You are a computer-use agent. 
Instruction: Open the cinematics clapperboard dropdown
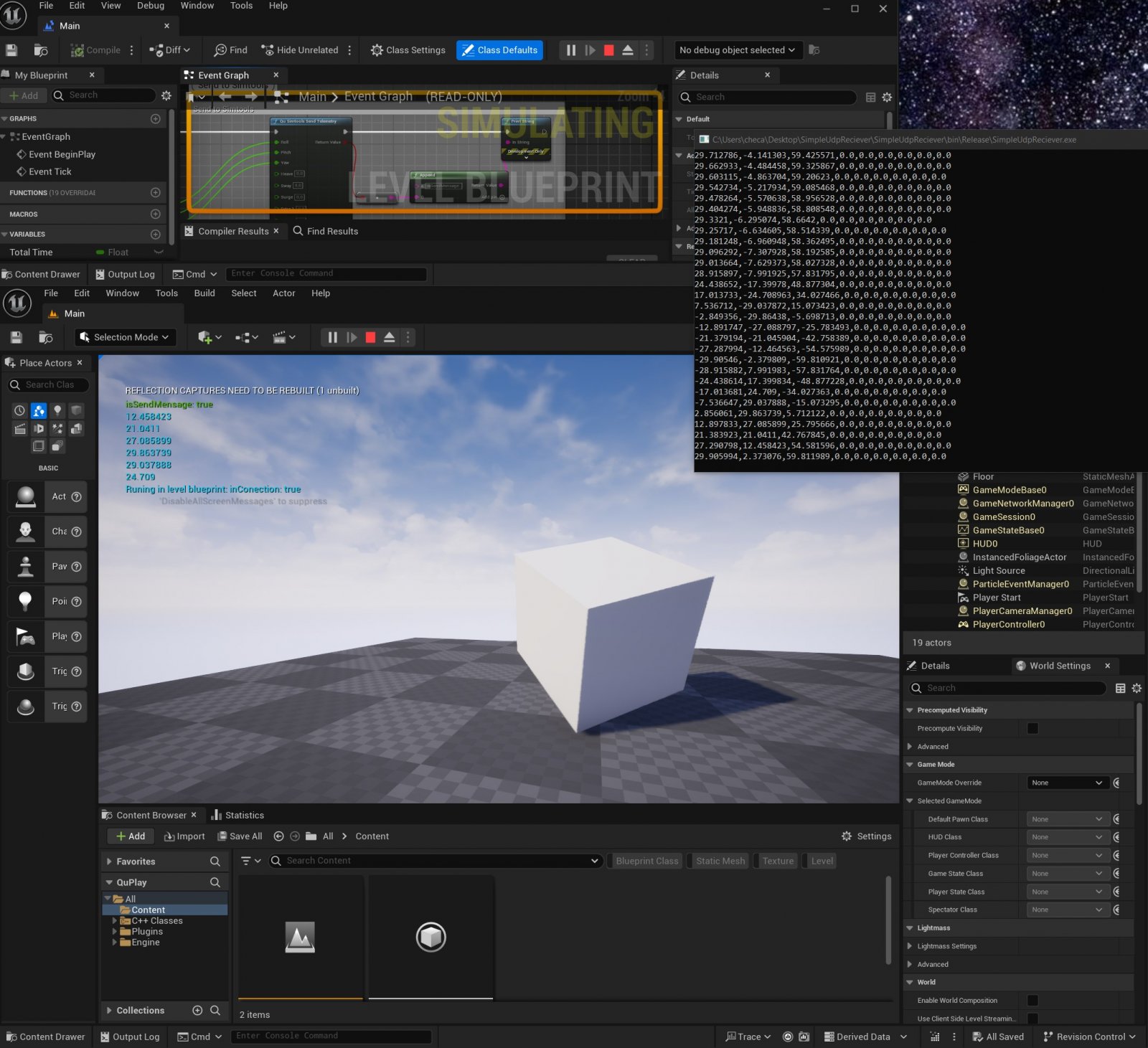(x=284, y=338)
